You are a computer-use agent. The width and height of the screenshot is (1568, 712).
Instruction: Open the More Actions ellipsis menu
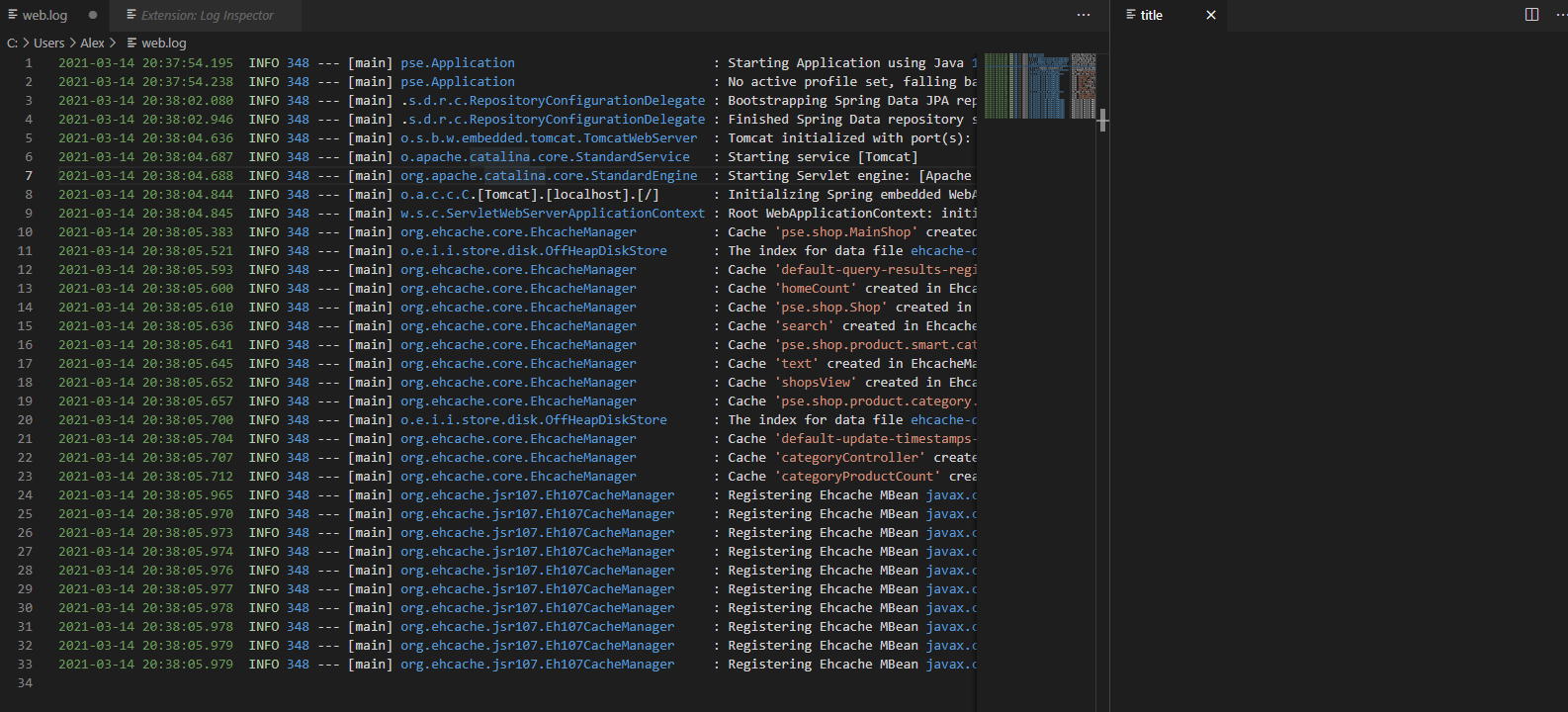(1084, 15)
